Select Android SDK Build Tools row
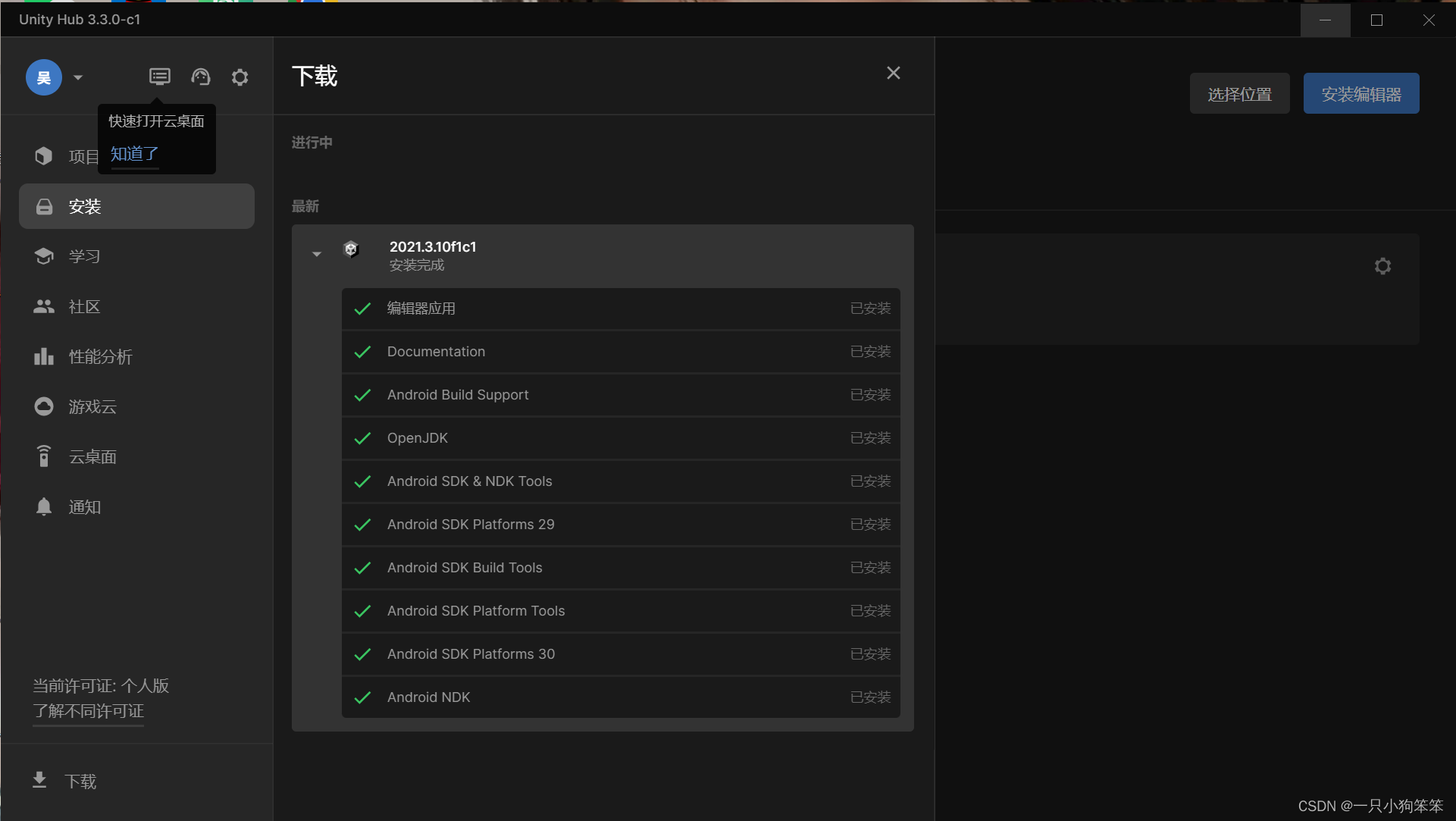The width and height of the screenshot is (1456, 821). 621,568
